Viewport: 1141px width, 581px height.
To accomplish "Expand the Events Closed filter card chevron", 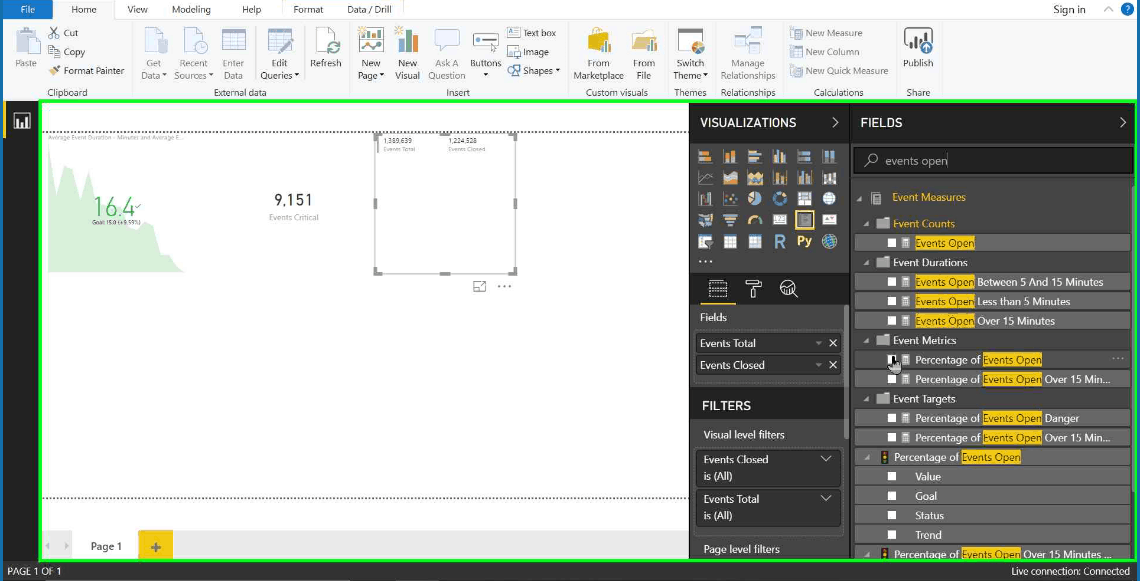I will coord(826,459).
